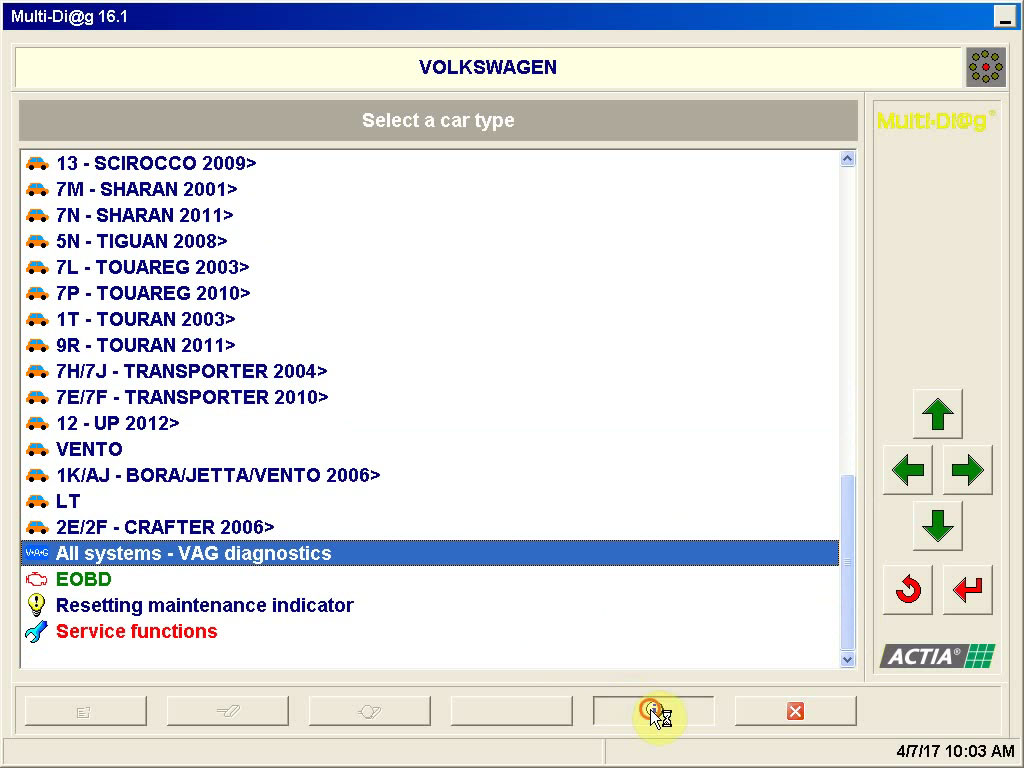Click the green up arrow button

tap(937, 414)
